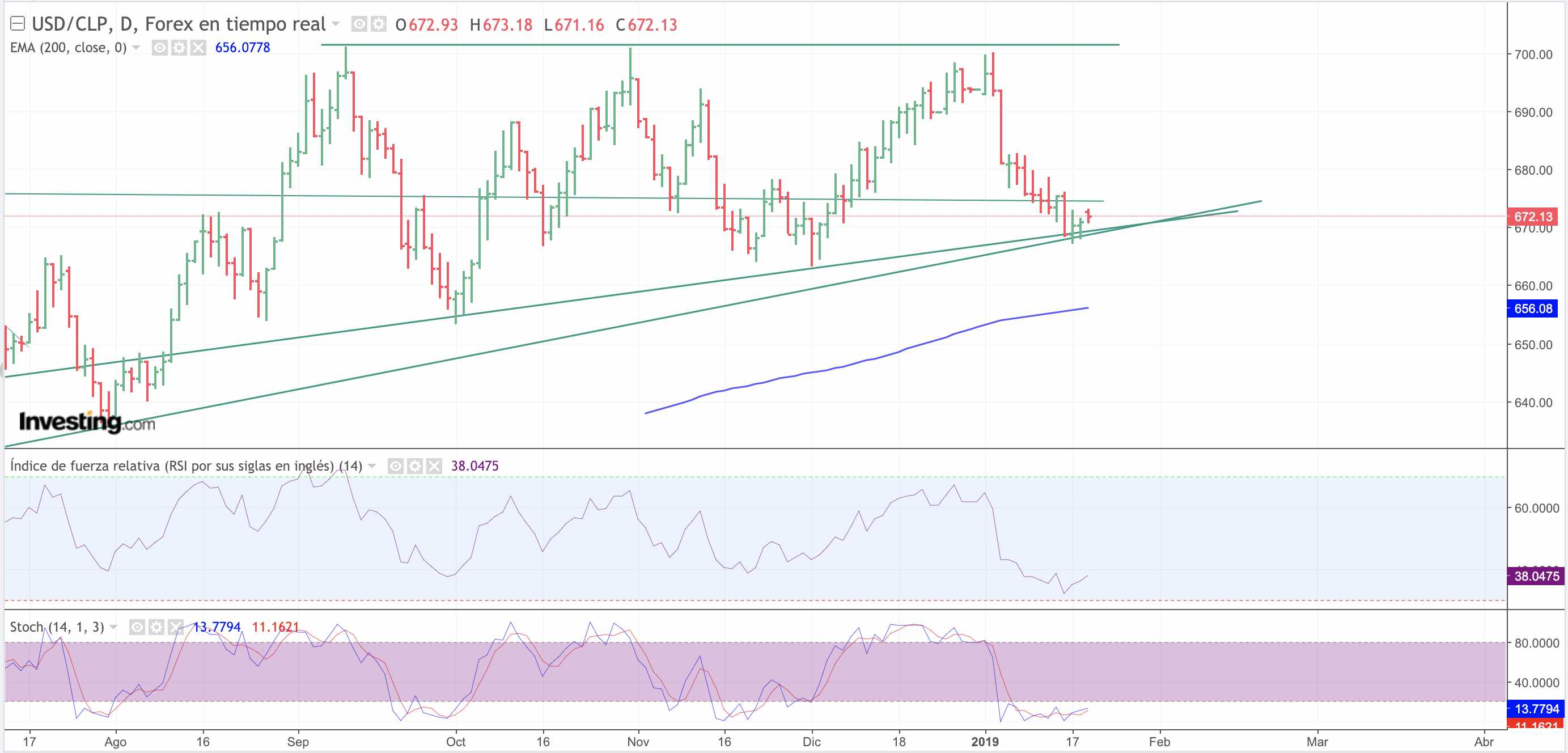Click the Abr label on time axis
Image resolution: width=1568 pixels, height=753 pixels.
coord(1484,742)
